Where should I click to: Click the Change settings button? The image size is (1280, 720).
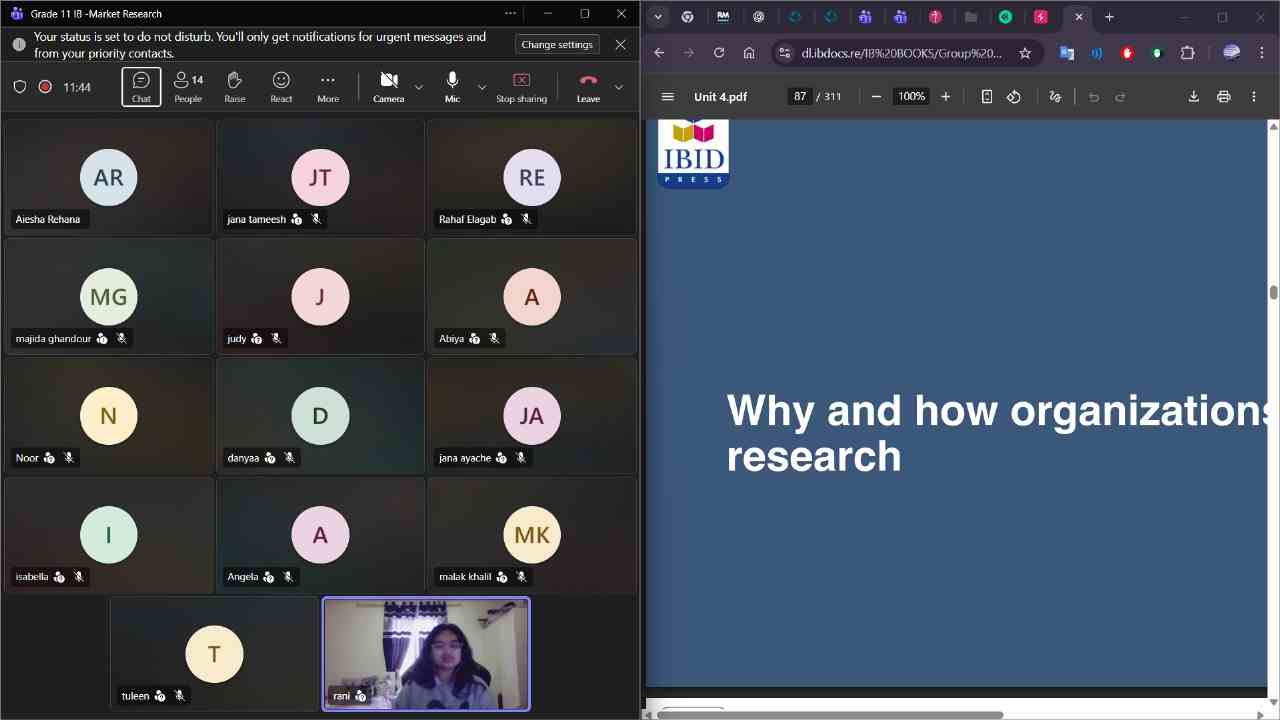[x=557, y=45]
